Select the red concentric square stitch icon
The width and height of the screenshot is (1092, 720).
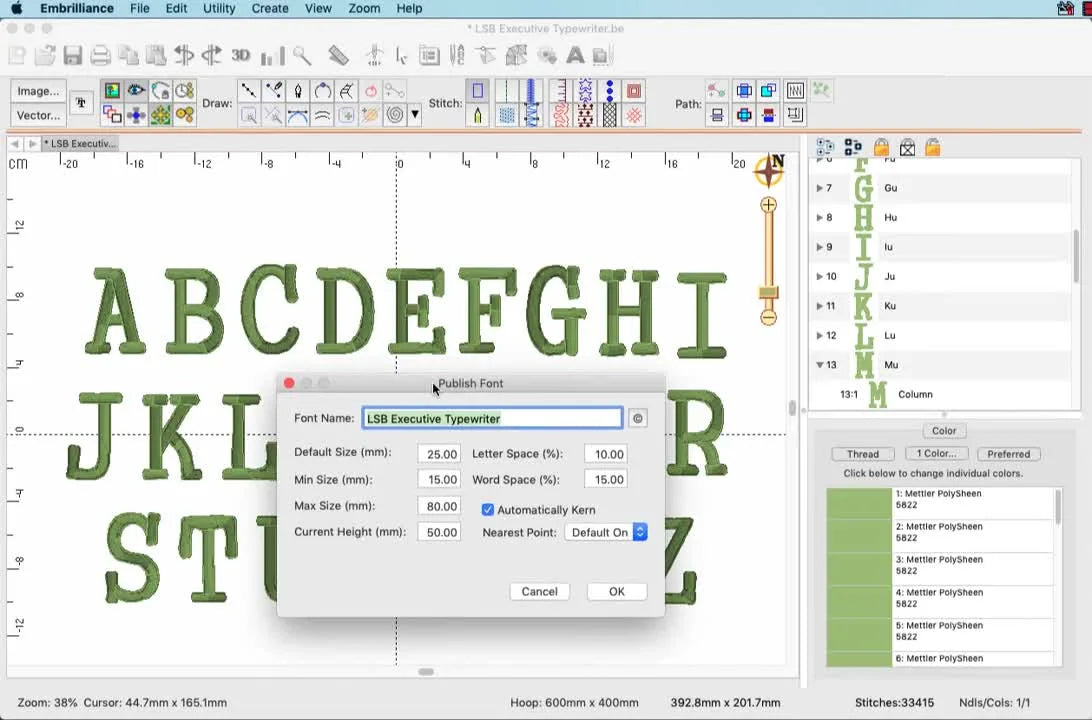pos(634,91)
